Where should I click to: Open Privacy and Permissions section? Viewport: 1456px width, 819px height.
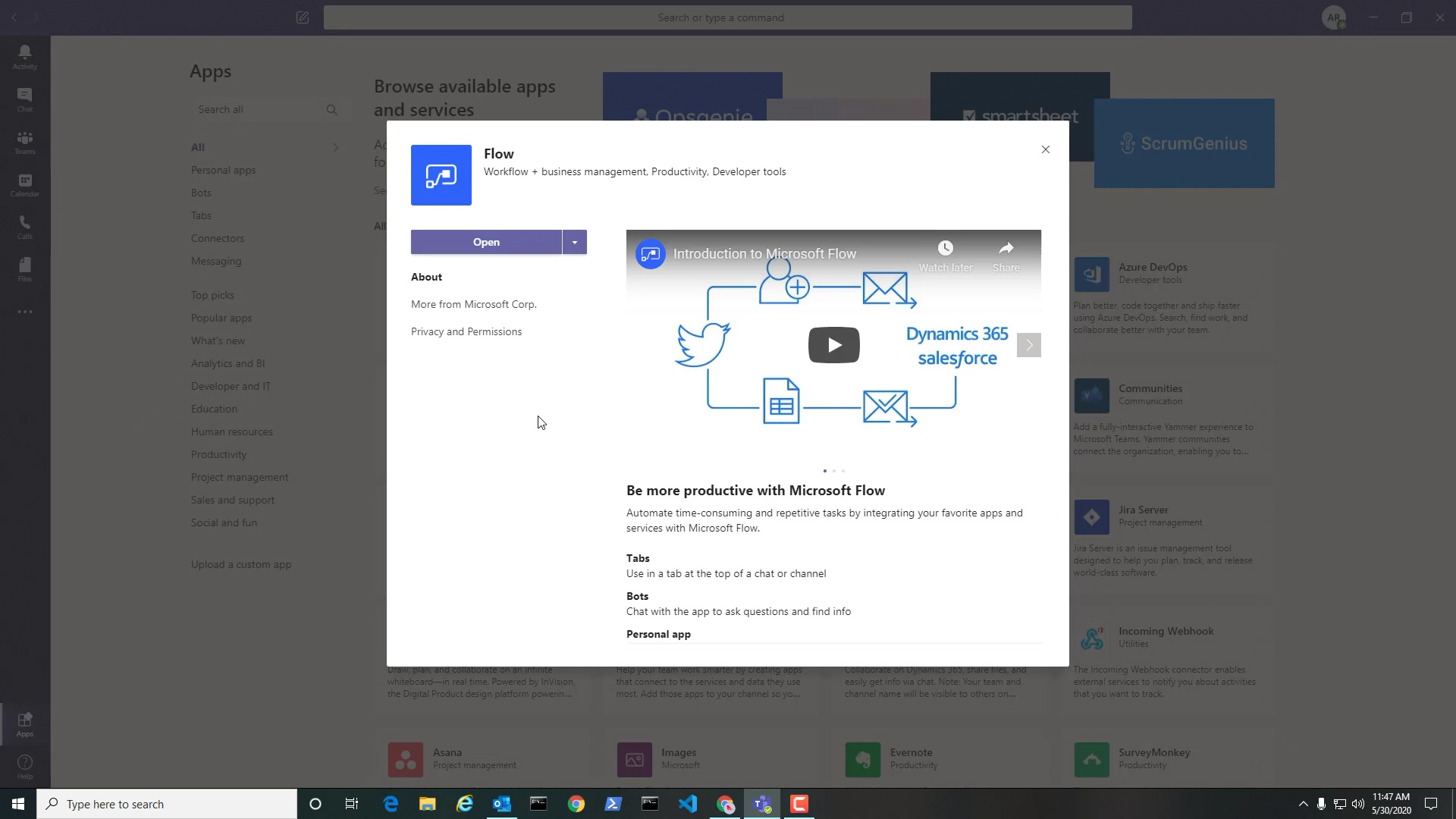pyautogui.click(x=466, y=331)
